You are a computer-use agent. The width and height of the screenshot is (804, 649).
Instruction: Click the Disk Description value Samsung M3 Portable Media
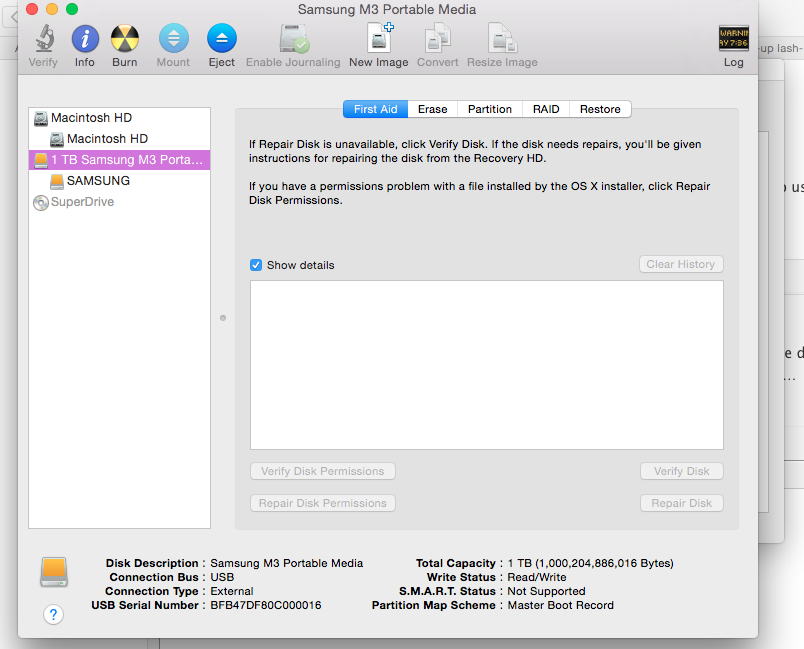pos(287,563)
